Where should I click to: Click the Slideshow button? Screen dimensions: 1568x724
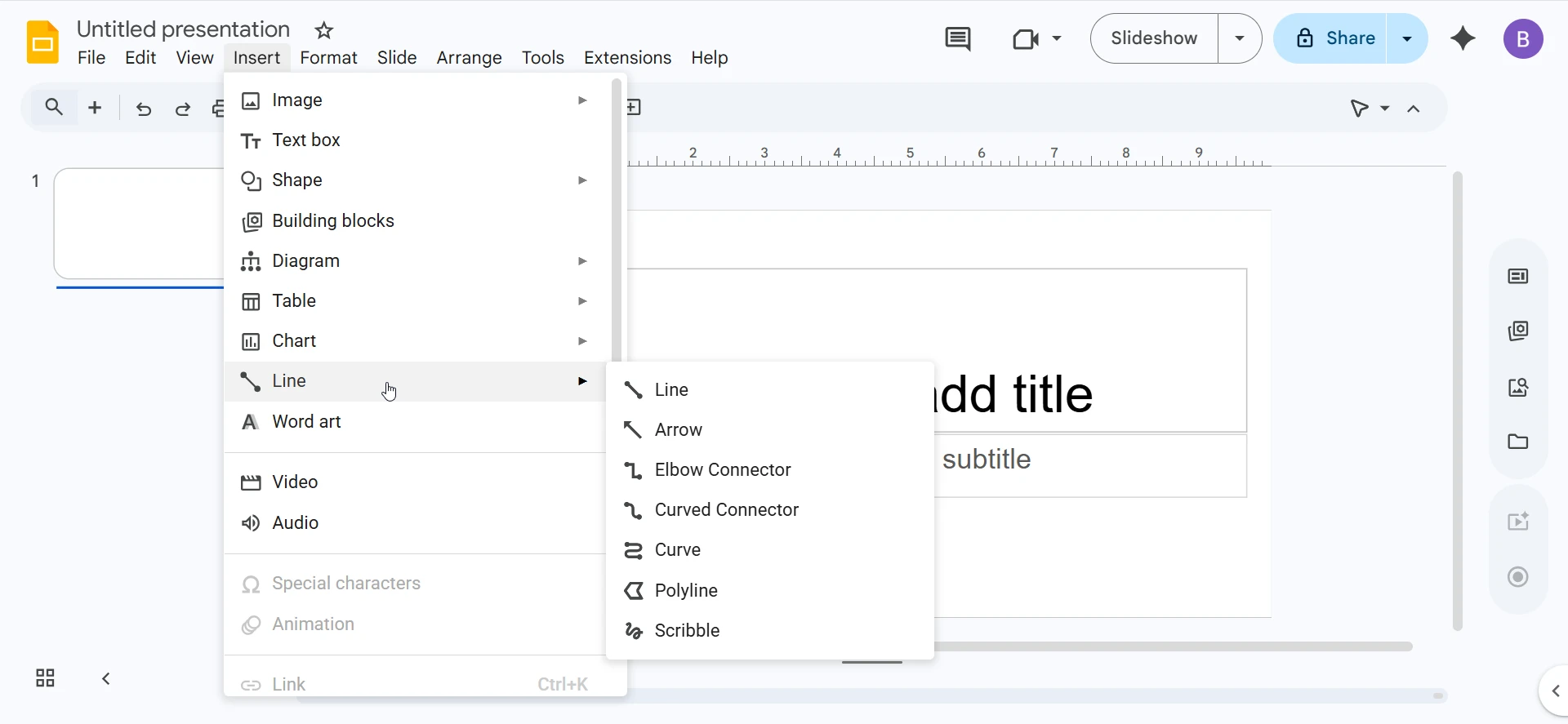coord(1154,38)
